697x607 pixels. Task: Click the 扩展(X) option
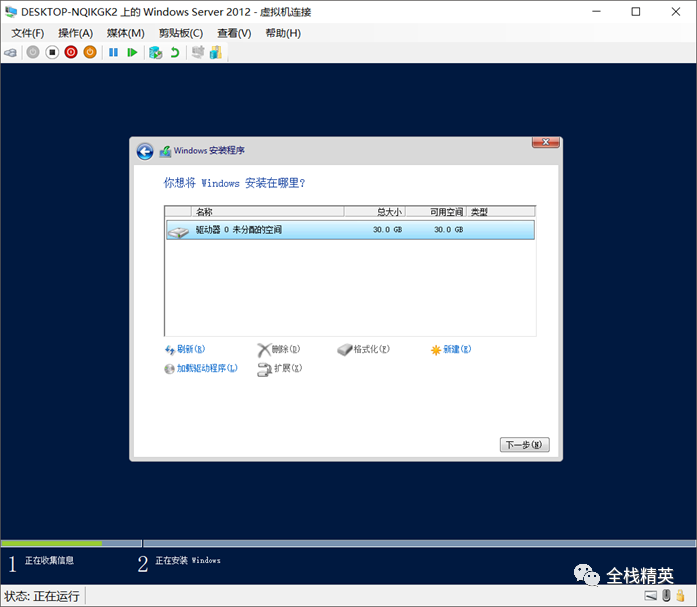(x=280, y=368)
